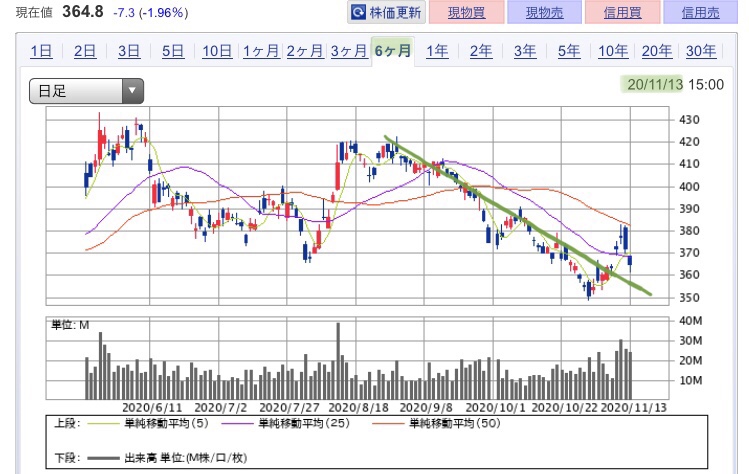Click the tallest volume bar near 2020/8/18
This screenshot has height=474, width=749.
pyautogui.click(x=338, y=361)
